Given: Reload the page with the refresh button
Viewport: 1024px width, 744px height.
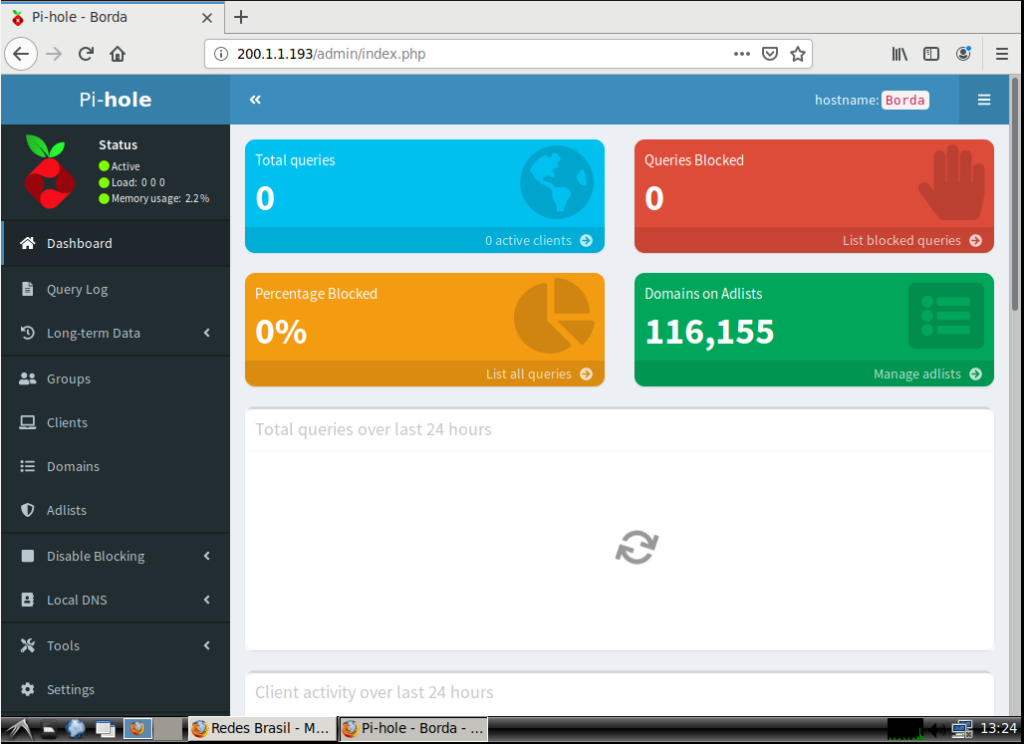Looking at the screenshot, I should pyautogui.click(x=86, y=54).
